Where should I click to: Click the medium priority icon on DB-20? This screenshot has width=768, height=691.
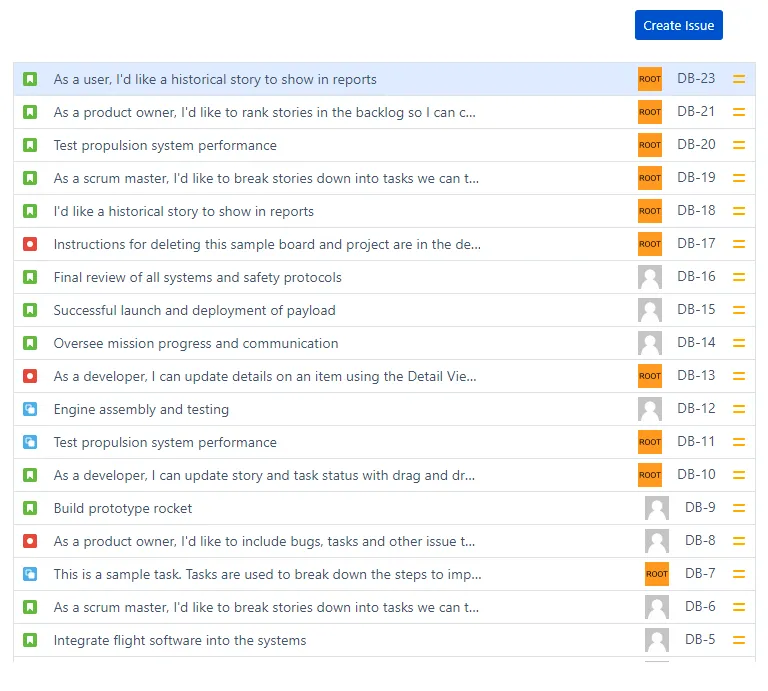739,145
